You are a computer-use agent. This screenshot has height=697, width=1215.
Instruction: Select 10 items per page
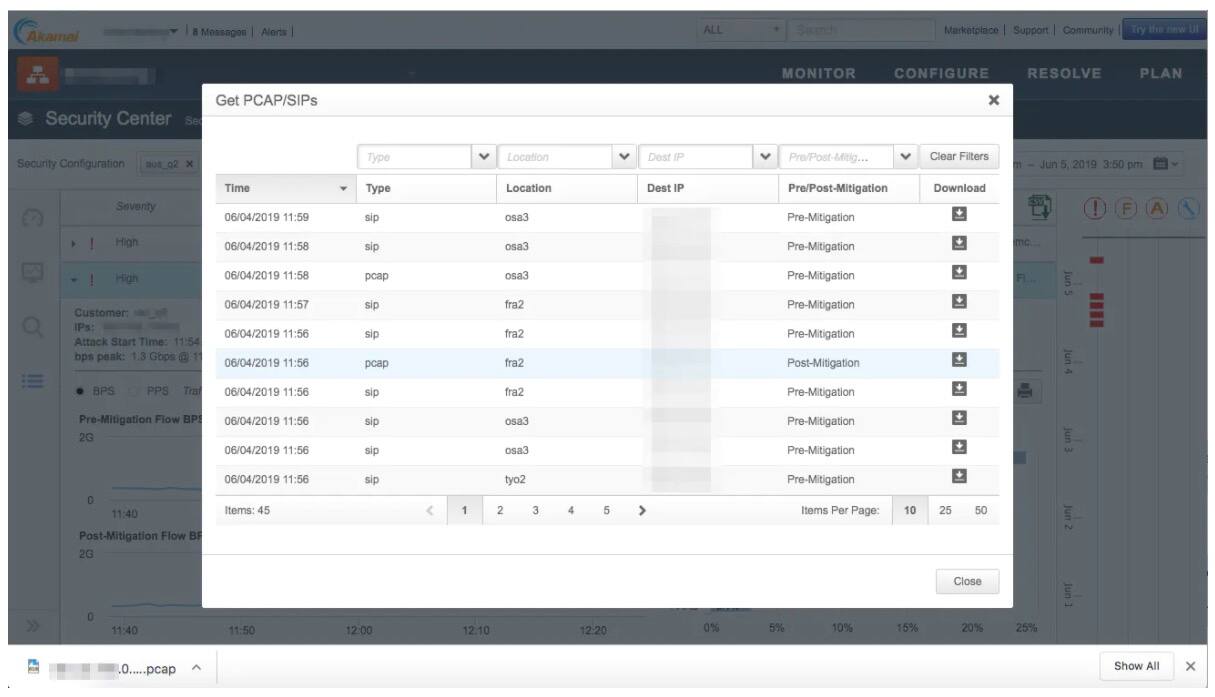pos(909,510)
